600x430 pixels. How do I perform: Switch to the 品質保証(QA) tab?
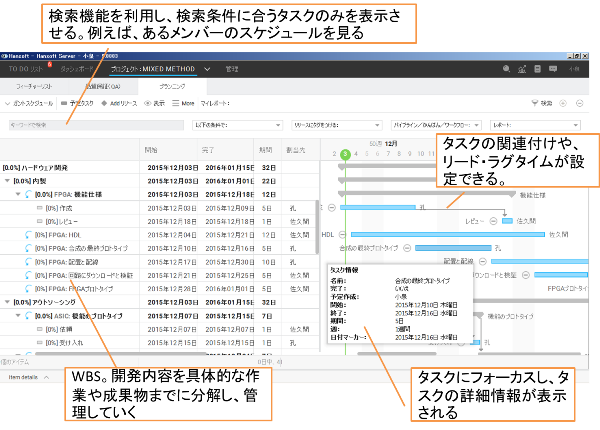pos(103,86)
